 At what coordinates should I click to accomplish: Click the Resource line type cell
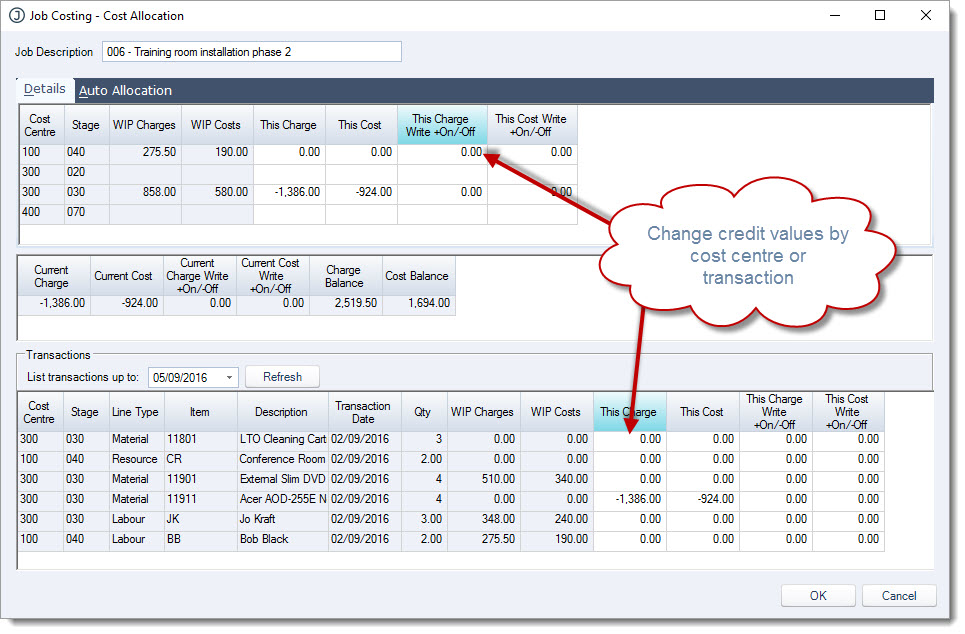coord(136,459)
